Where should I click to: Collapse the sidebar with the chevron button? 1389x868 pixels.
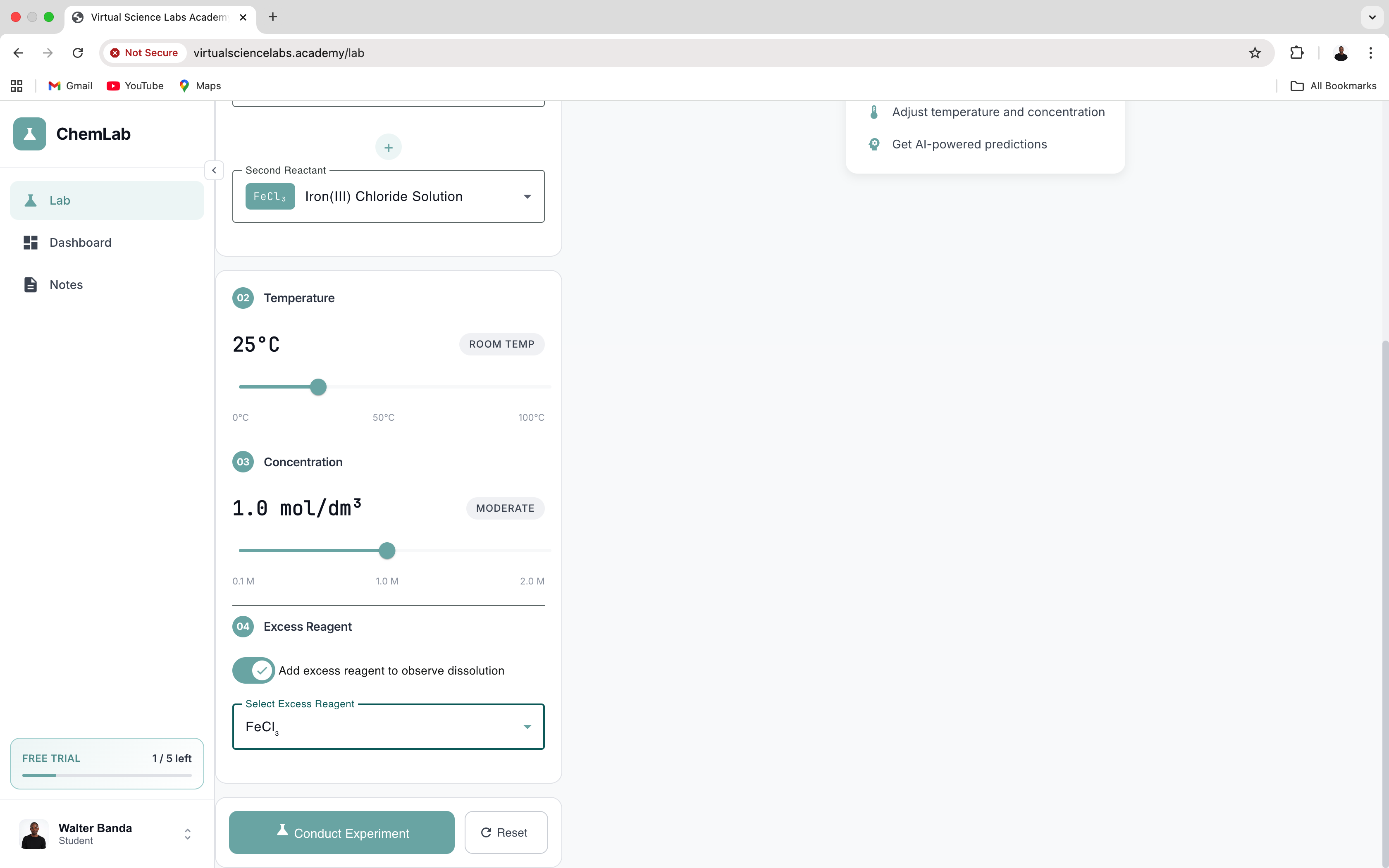click(x=214, y=170)
